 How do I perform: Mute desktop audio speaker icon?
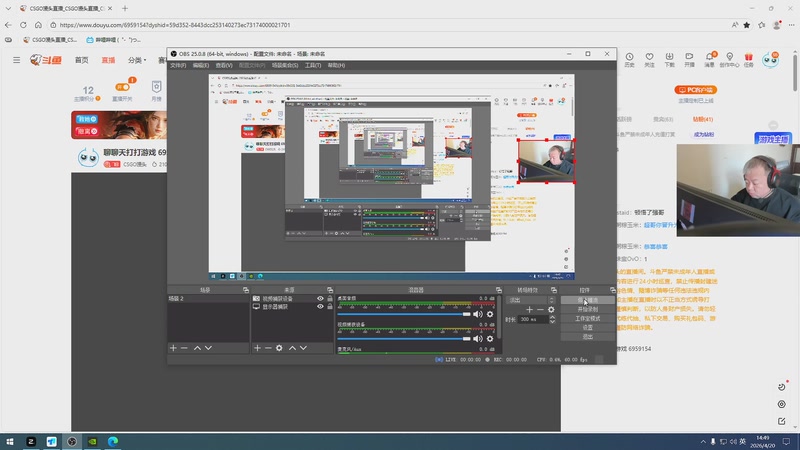pyautogui.click(x=478, y=314)
